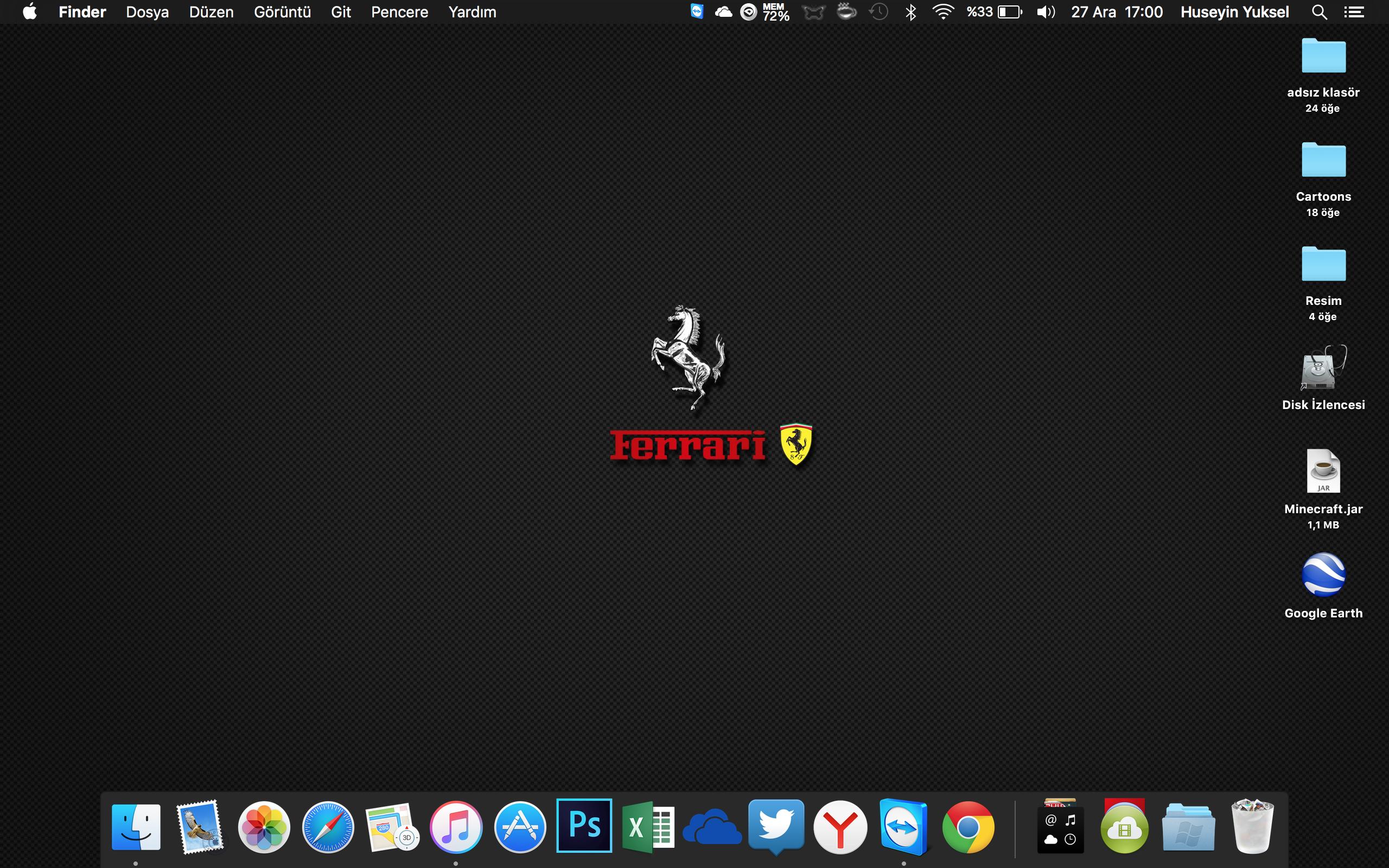Launch Mail from the dock

pyautogui.click(x=200, y=827)
